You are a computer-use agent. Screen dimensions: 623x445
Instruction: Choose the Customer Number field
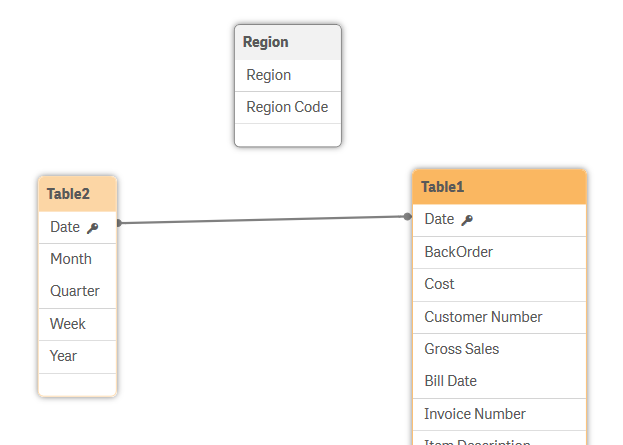tap(483, 317)
